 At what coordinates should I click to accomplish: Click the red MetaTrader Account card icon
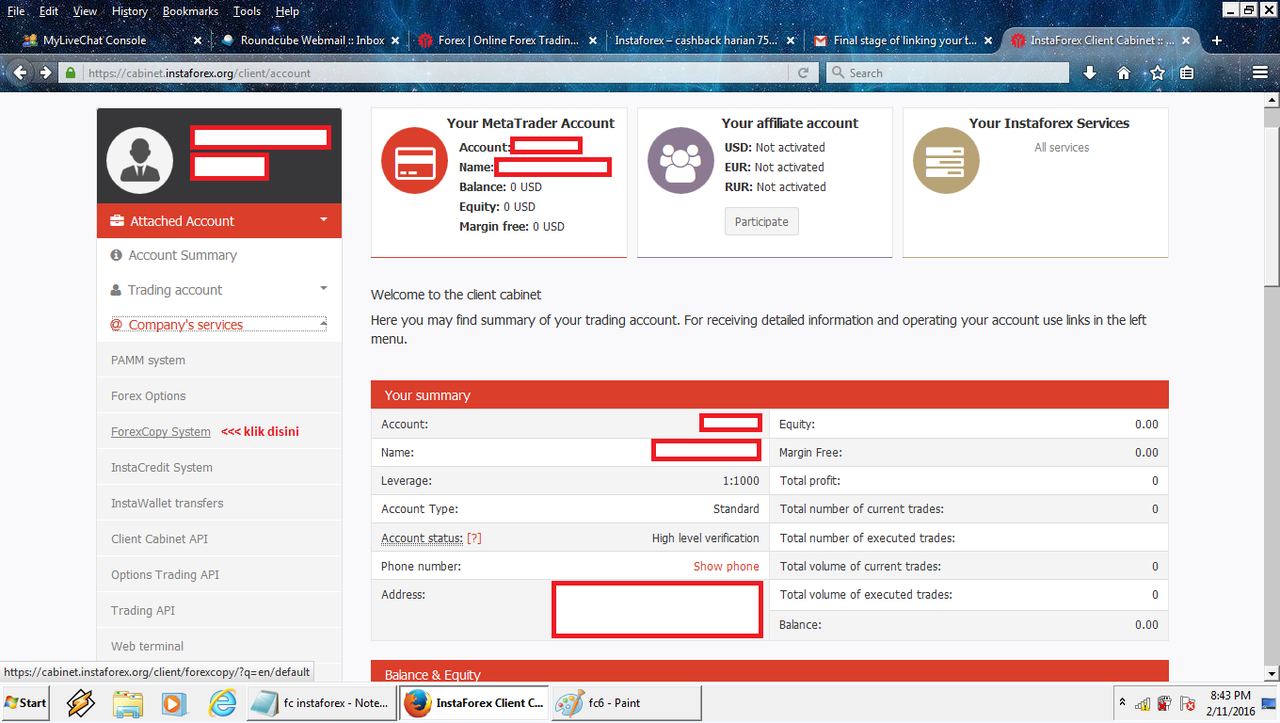414,161
